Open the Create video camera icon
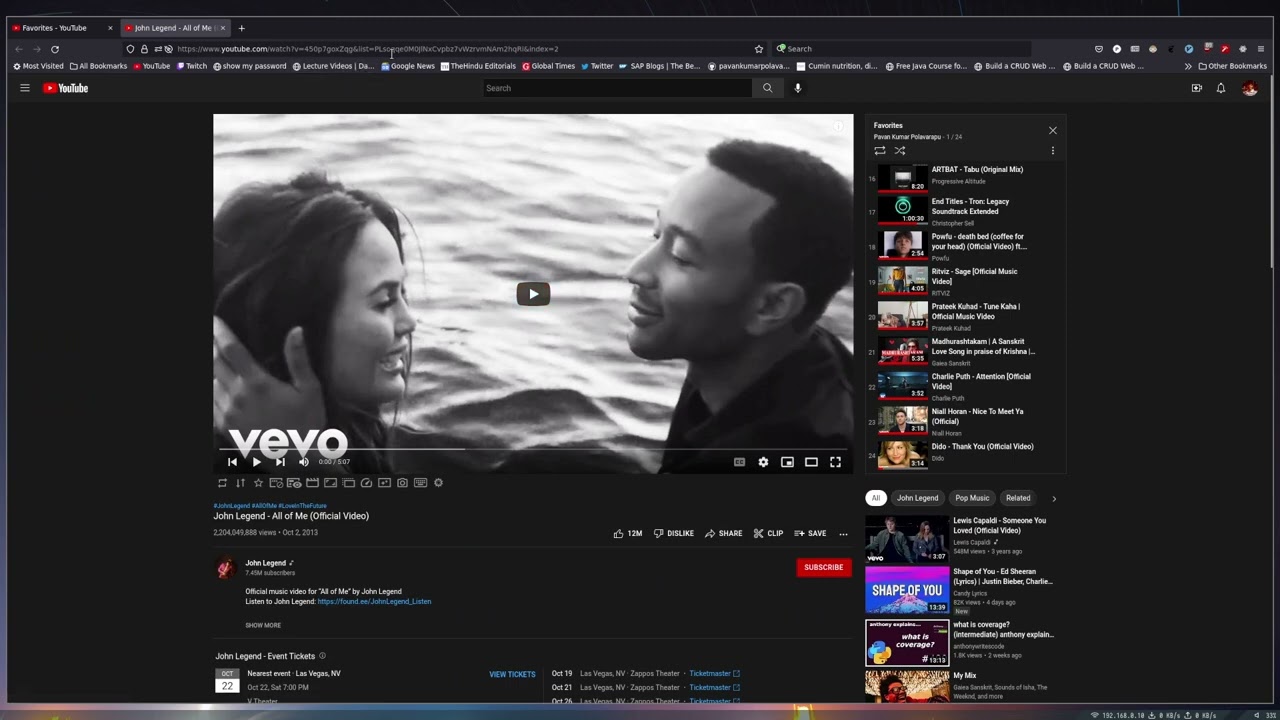Viewport: 1280px width, 720px height. (1196, 88)
